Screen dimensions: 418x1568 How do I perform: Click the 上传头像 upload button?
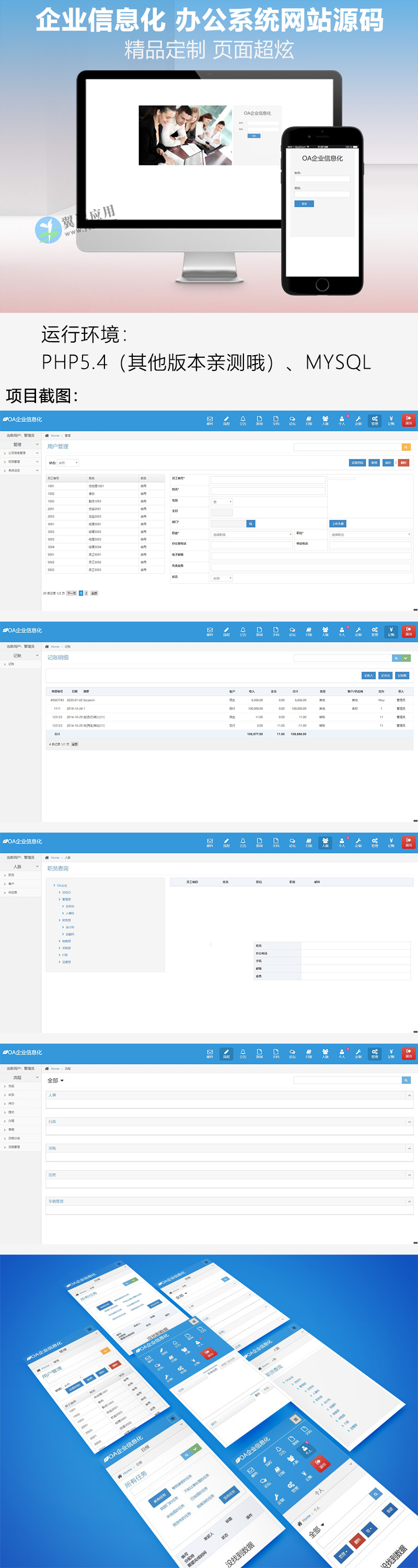338,523
